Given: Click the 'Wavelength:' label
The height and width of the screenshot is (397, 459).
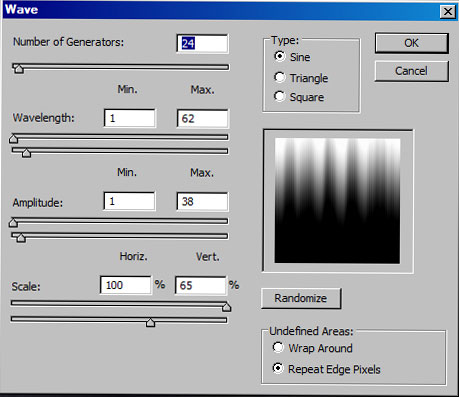Looking at the screenshot, I should click(44, 118).
